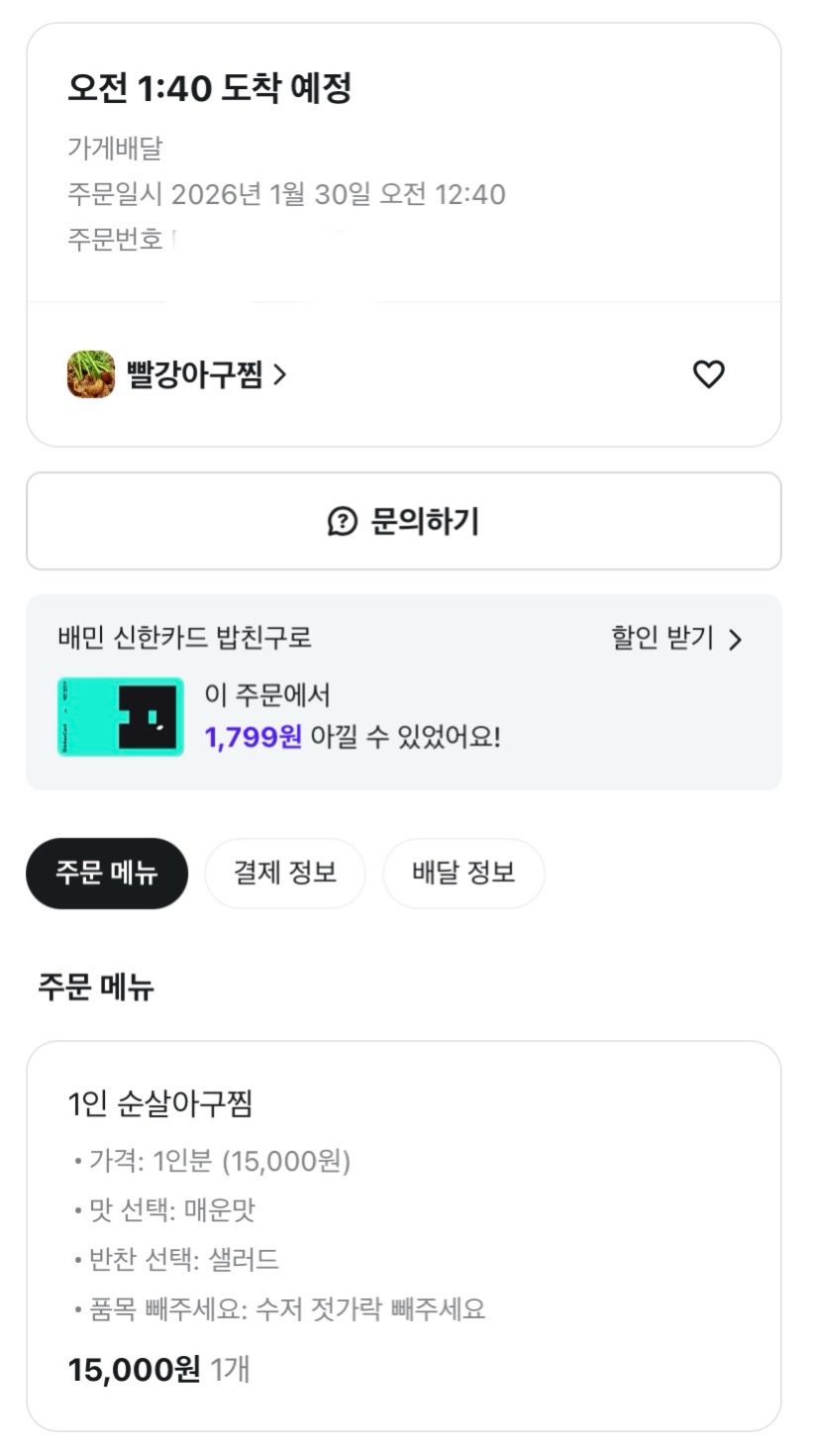The image size is (814, 1456).
Task: Select the 1인 순살아구찜 menu item title
Action: click(160, 1103)
